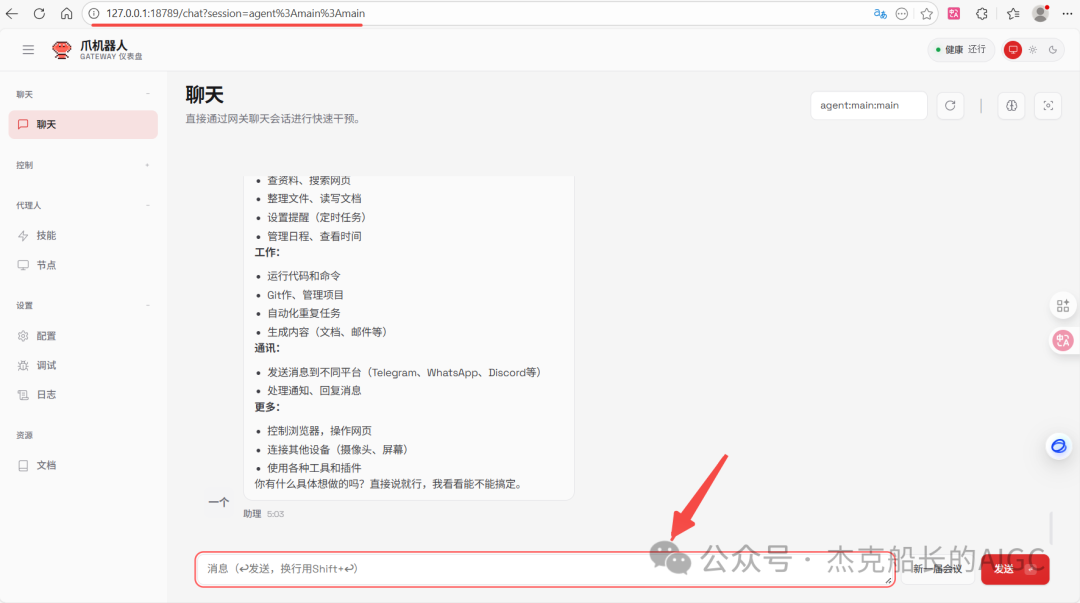The image size is (1080, 603).
Task: Click the reader options ellipsis in address bar
Action: point(902,13)
